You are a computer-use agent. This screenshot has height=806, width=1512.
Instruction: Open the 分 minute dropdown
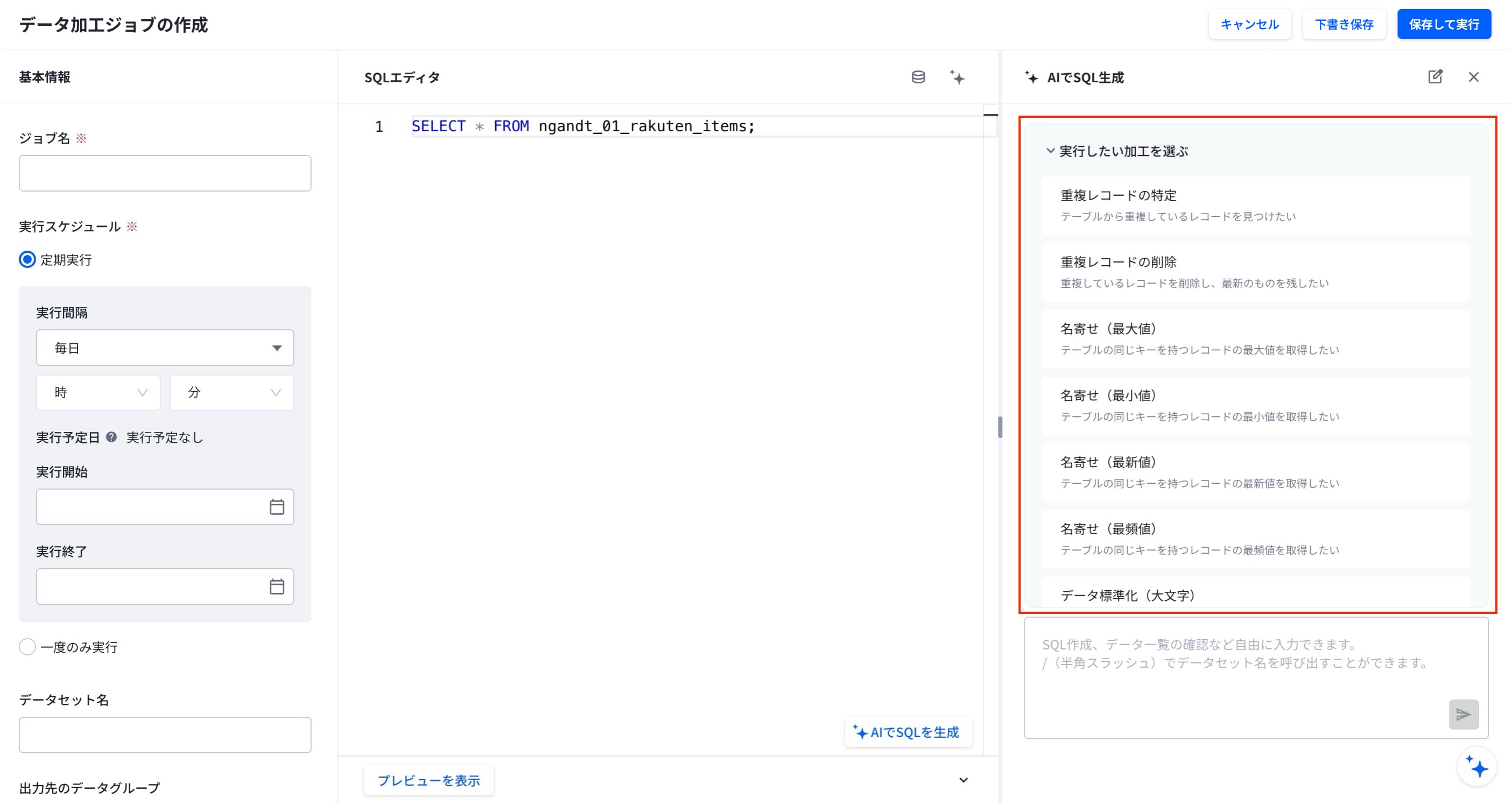click(232, 392)
